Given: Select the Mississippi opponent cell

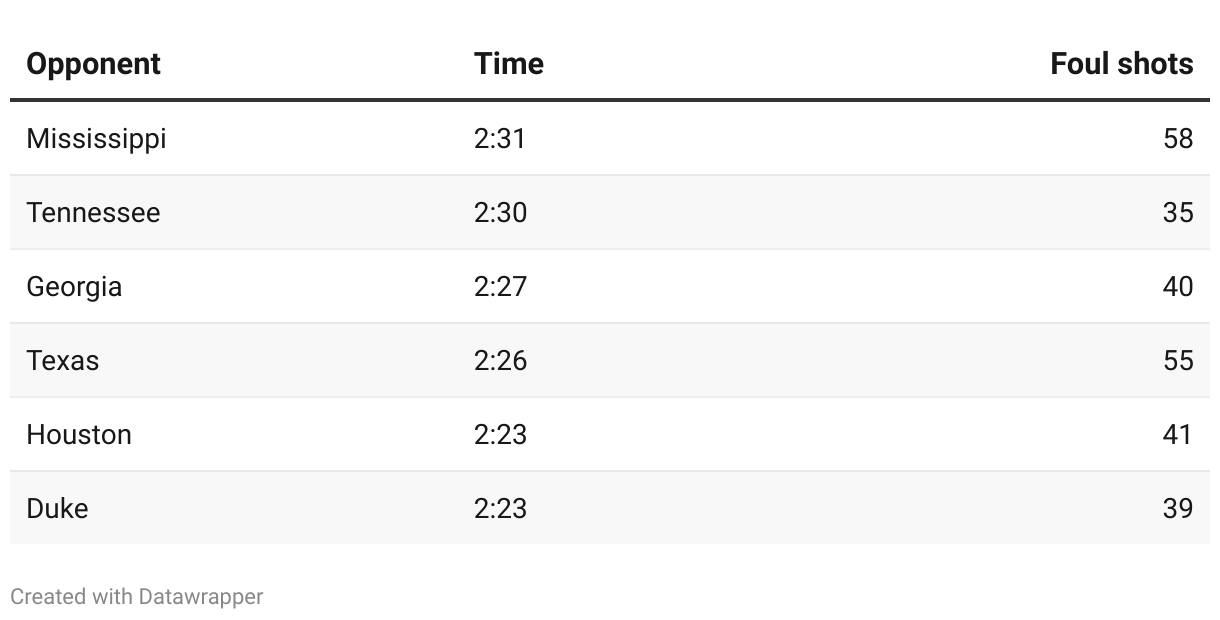Looking at the screenshot, I should [96, 138].
